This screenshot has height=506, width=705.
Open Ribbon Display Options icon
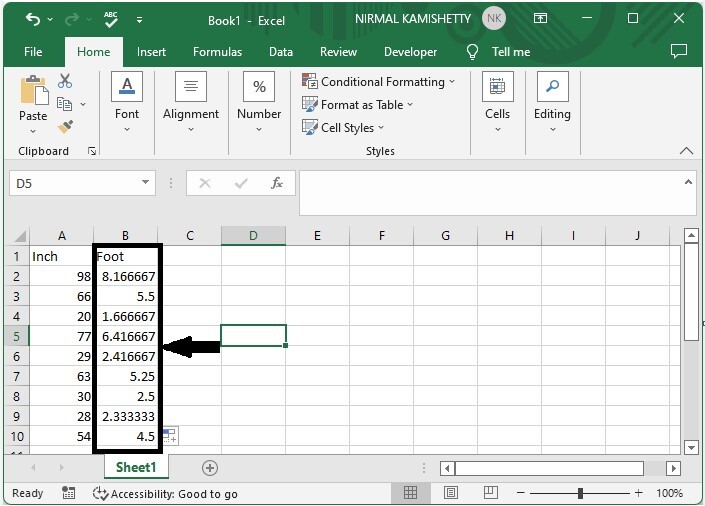[540, 18]
